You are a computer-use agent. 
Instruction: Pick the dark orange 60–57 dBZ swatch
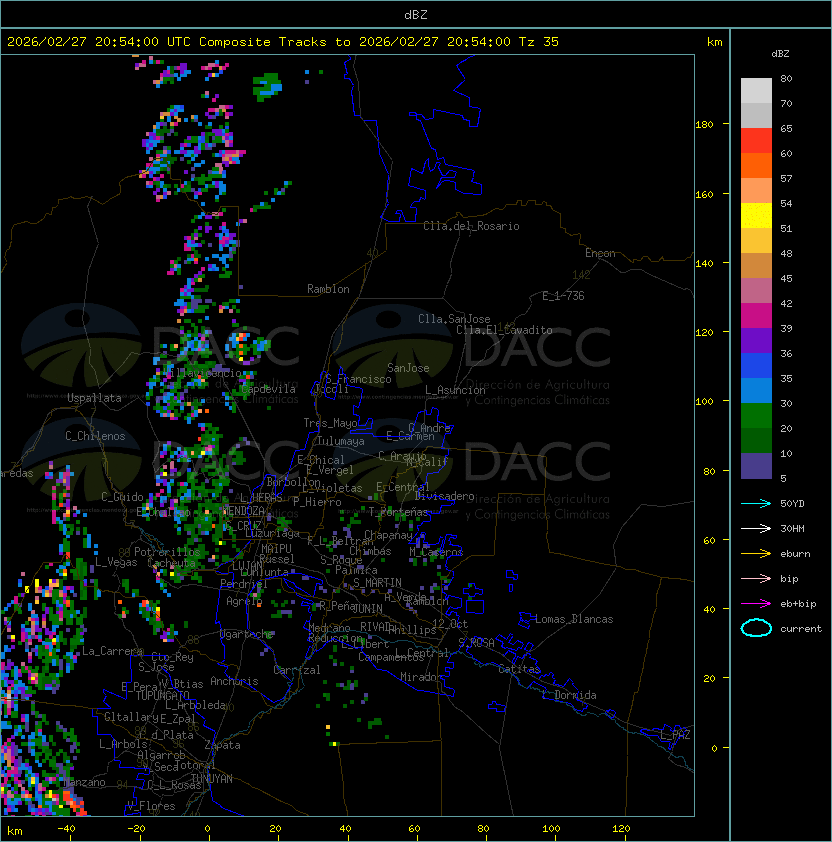756,166
